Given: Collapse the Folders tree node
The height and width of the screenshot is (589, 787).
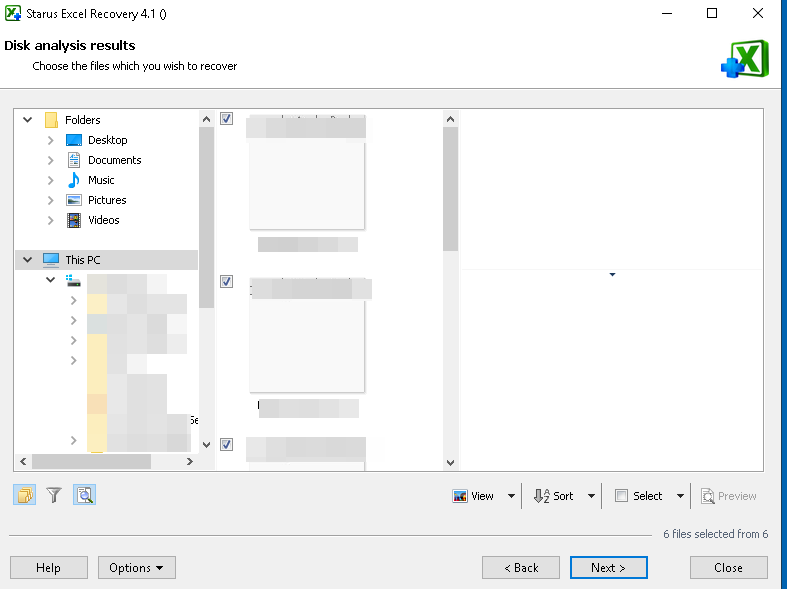Looking at the screenshot, I should 28,120.
